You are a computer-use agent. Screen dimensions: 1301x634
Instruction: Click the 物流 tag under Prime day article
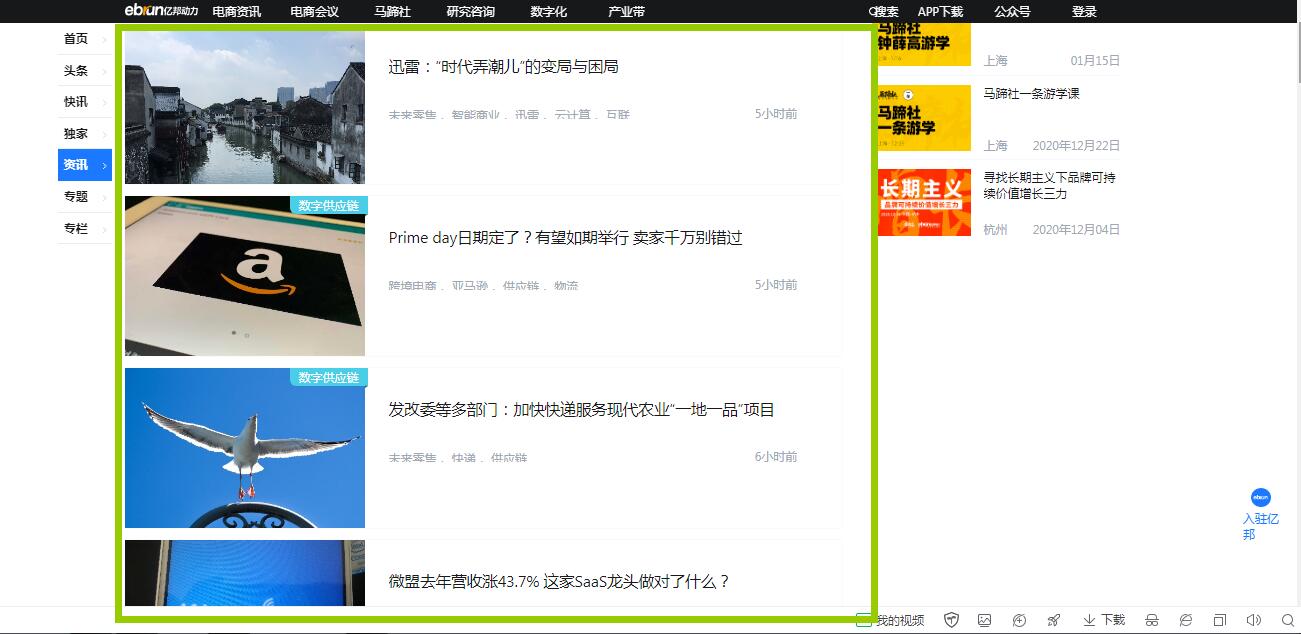[566, 286]
